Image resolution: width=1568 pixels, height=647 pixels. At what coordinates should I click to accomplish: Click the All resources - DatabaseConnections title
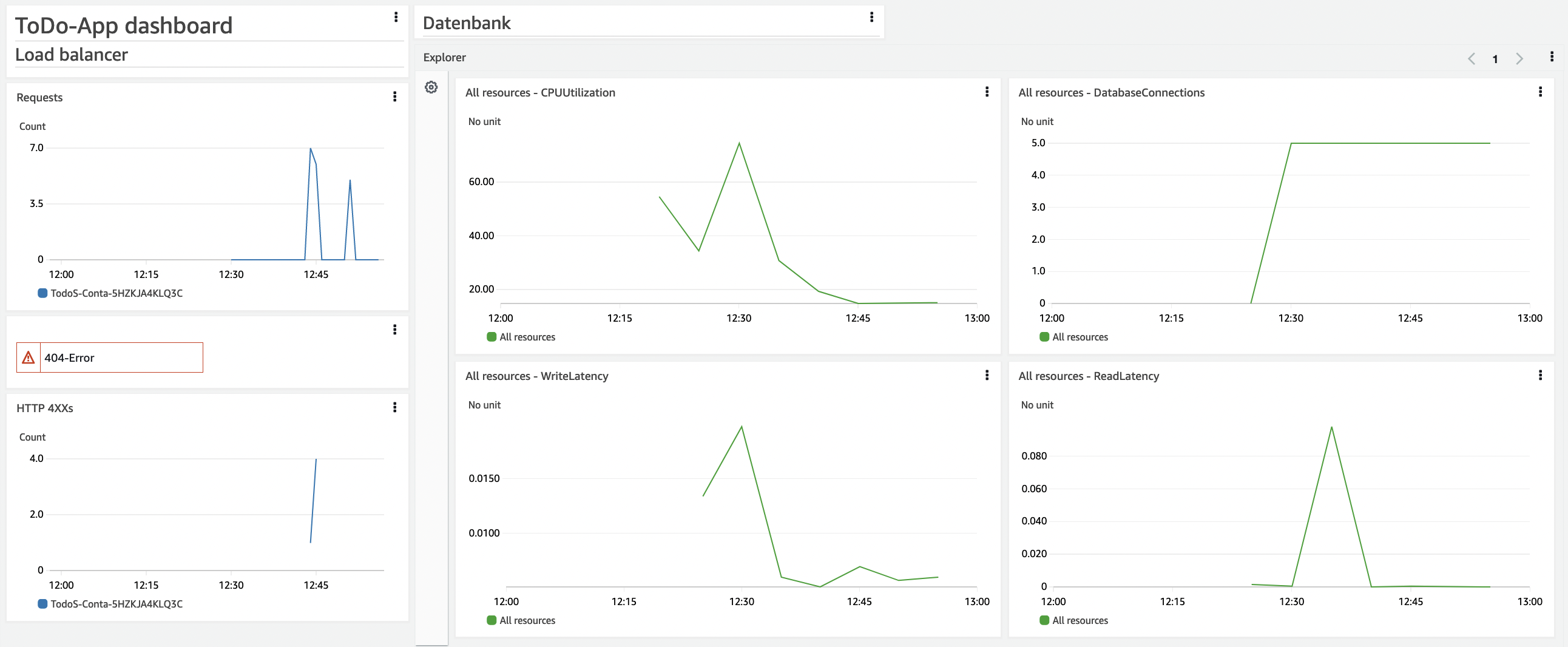pos(1111,92)
